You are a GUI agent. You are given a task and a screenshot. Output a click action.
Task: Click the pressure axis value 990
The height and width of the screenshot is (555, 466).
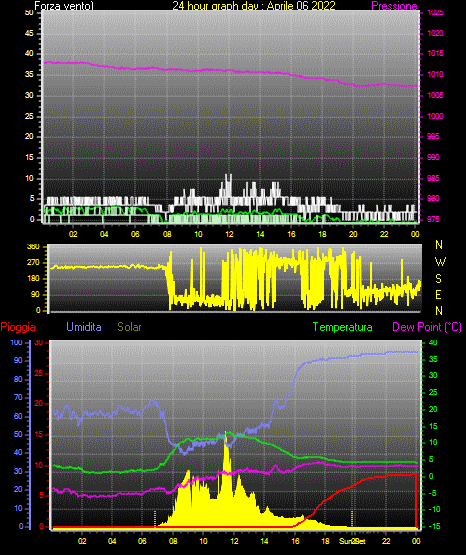[433, 157]
